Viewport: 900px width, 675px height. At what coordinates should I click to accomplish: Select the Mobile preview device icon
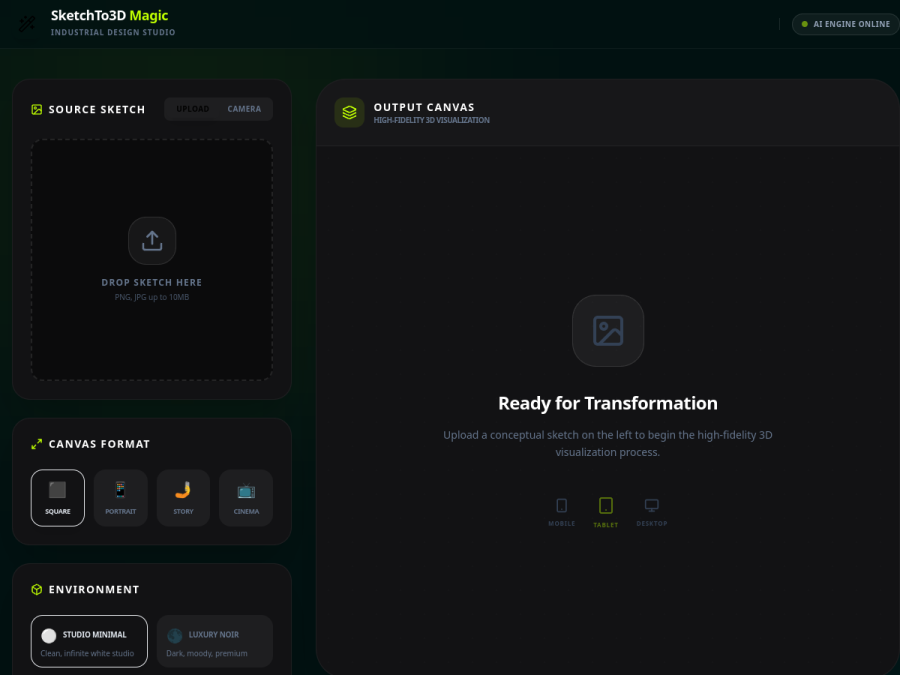tap(561, 506)
